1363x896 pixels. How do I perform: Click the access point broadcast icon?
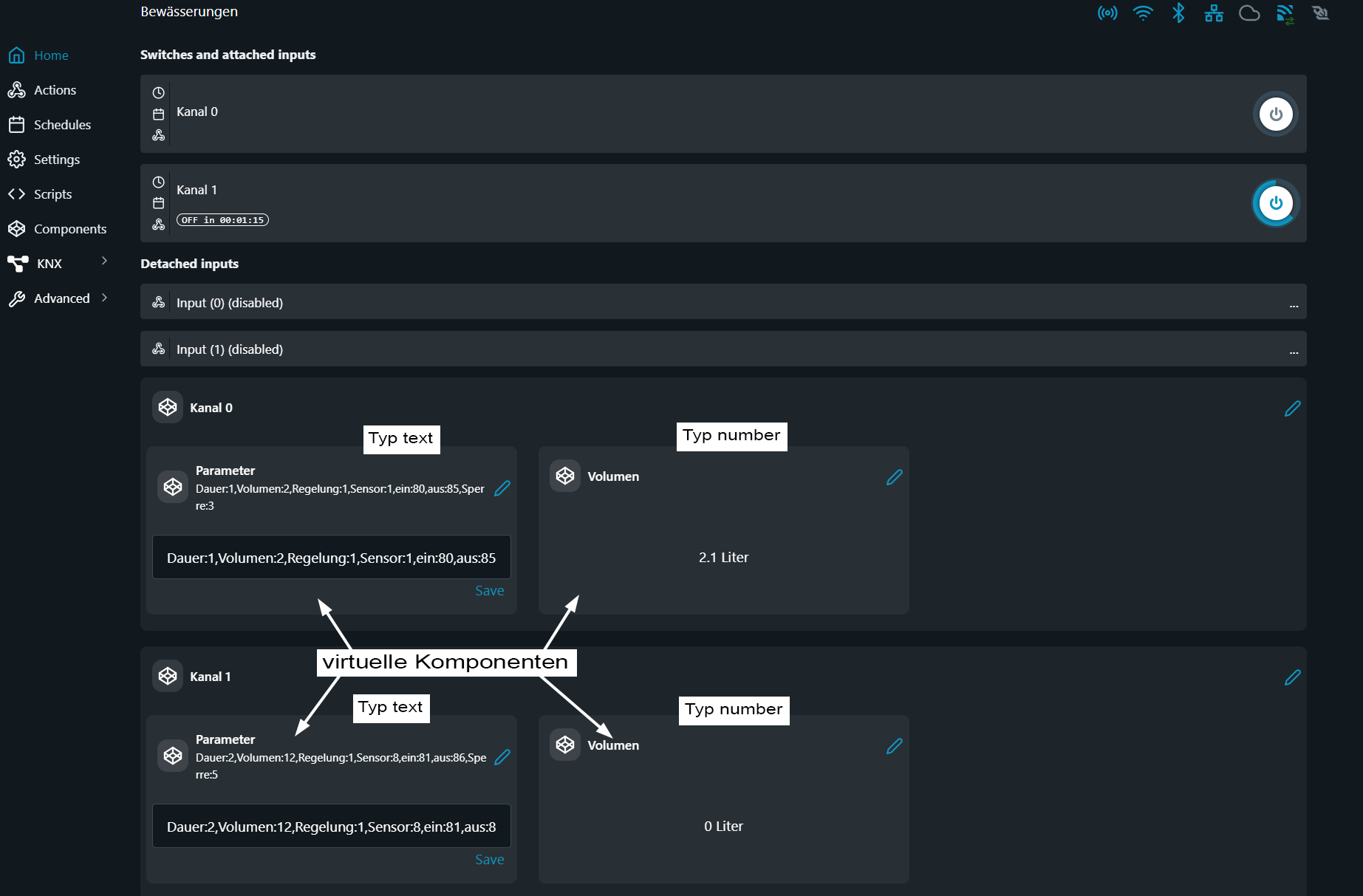point(1107,13)
